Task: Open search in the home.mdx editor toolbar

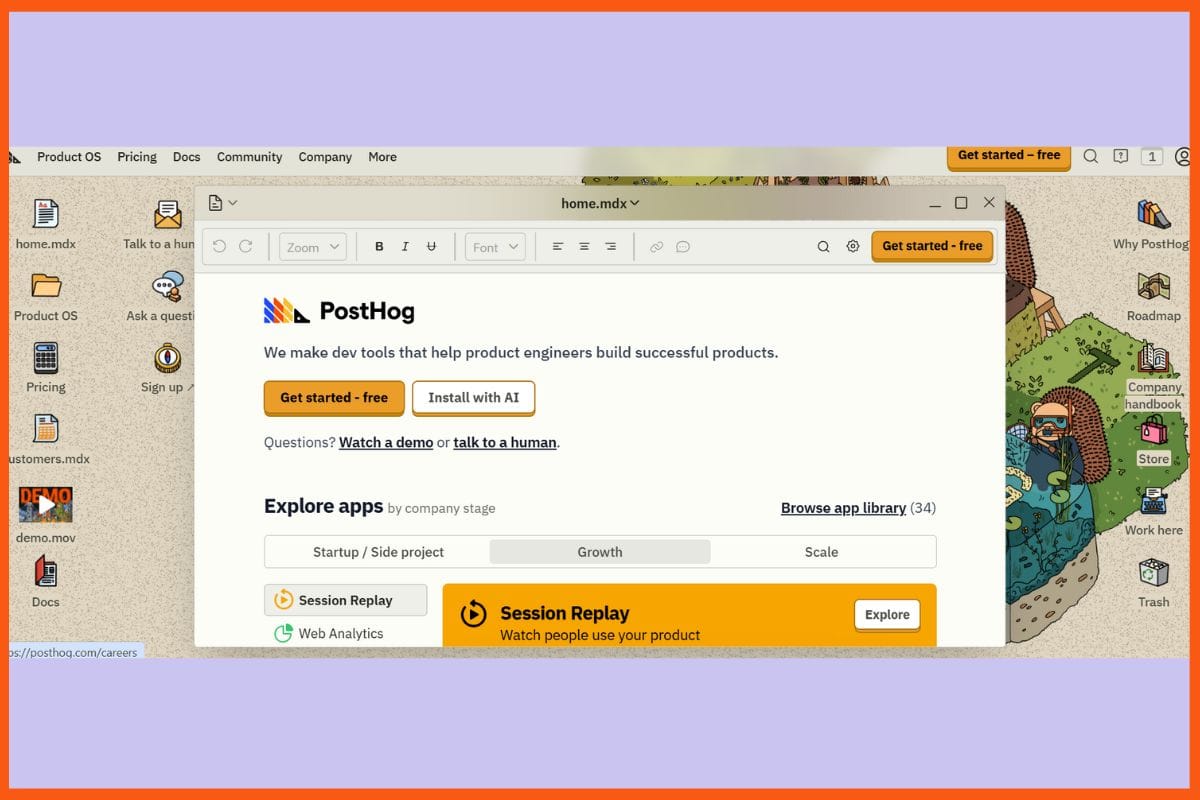Action: click(x=823, y=246)
